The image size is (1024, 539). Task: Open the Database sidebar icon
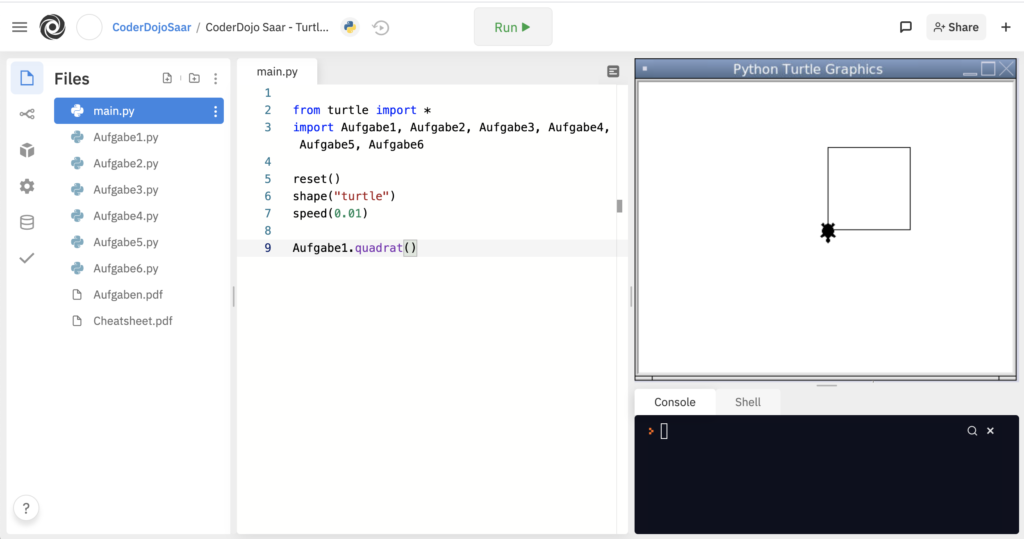coord(27,222)
